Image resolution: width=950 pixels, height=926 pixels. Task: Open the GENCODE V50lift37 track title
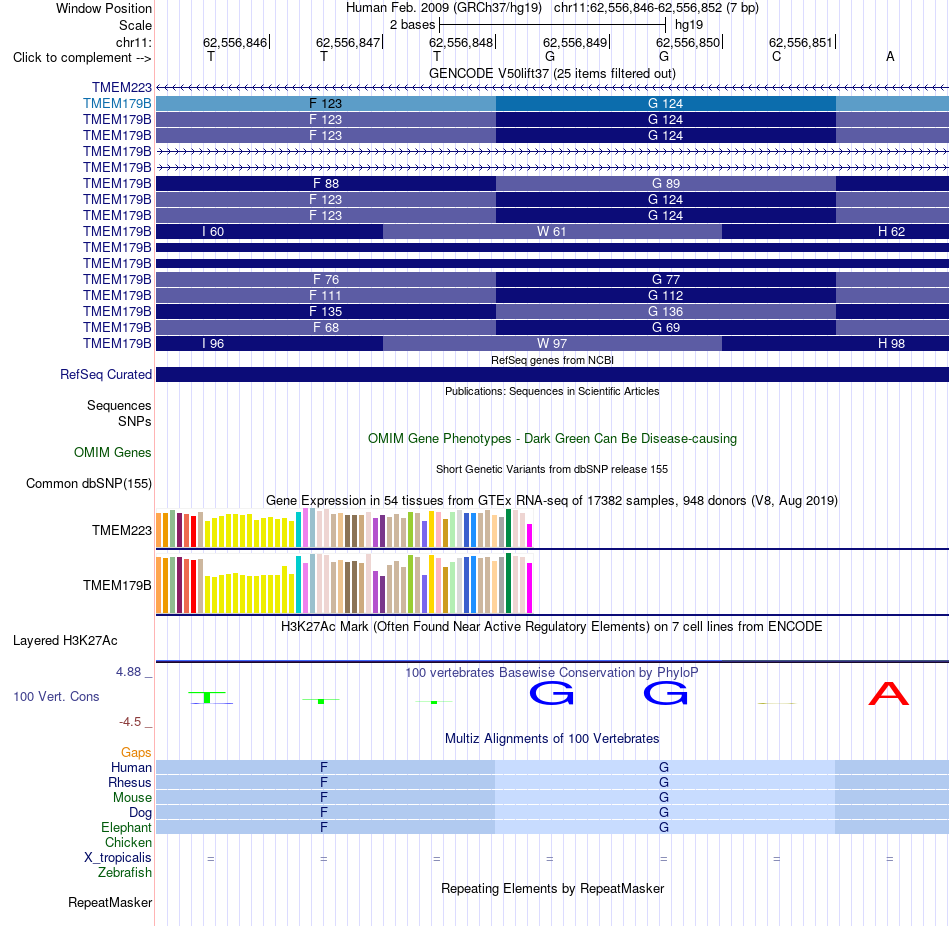(x=552, y=73)
